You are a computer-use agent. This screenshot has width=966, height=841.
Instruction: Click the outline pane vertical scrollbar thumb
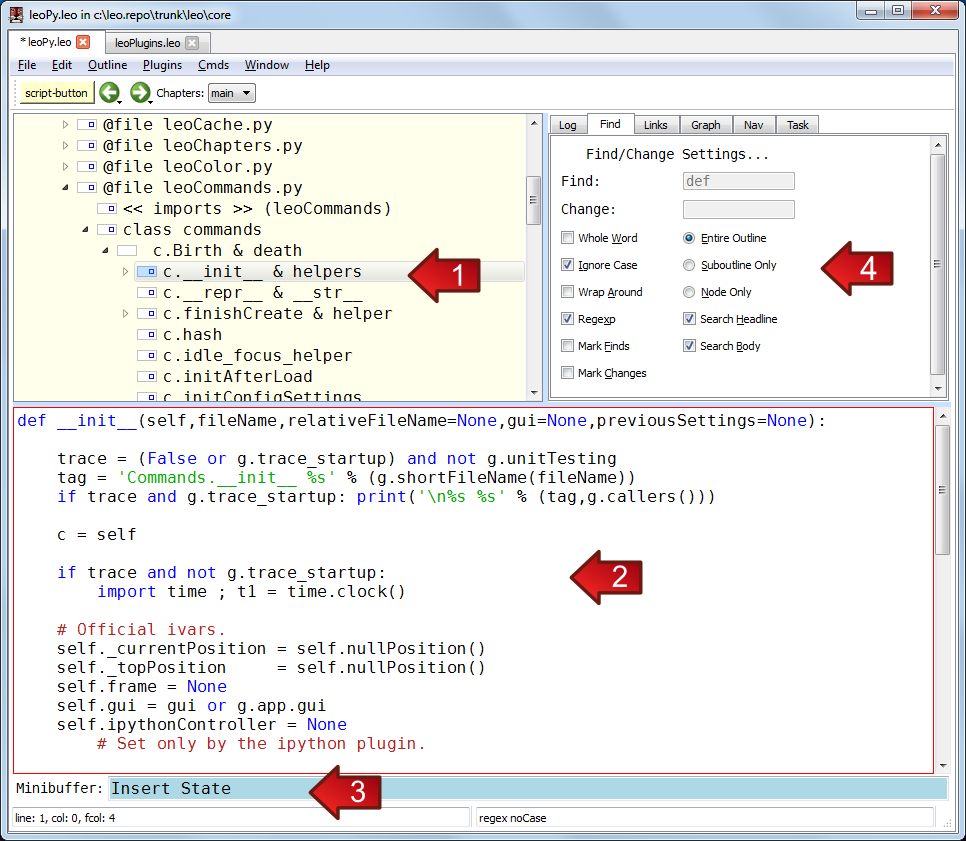(x=534, y=200)
